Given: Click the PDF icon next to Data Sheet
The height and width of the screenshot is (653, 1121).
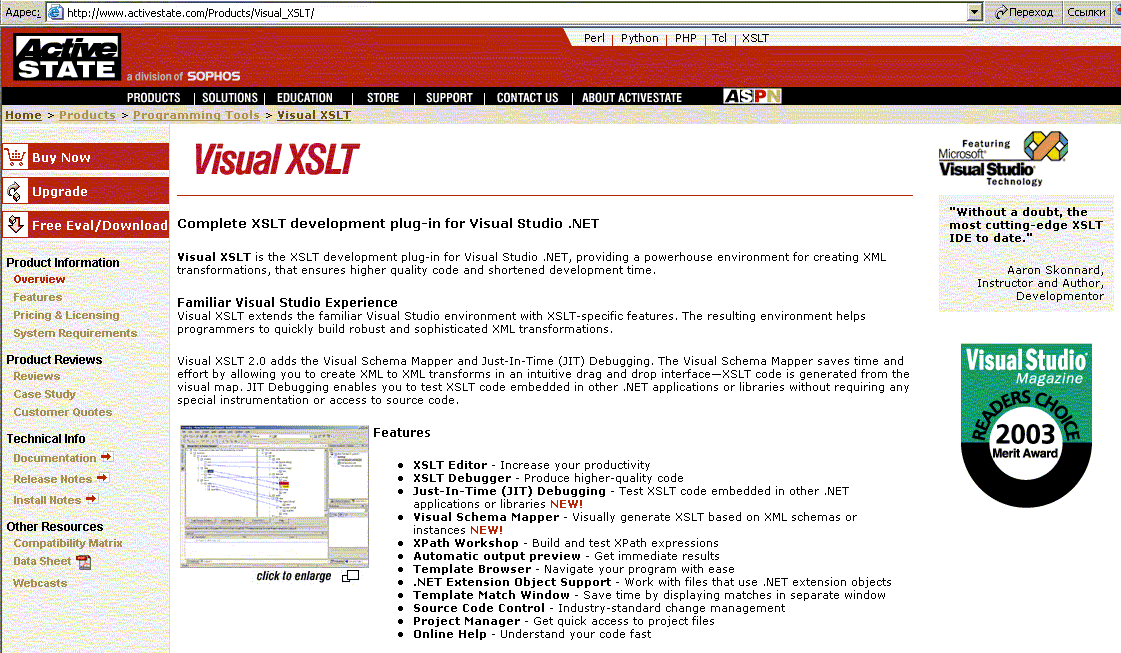Looking at the screenshot, I should click(84, 562).
